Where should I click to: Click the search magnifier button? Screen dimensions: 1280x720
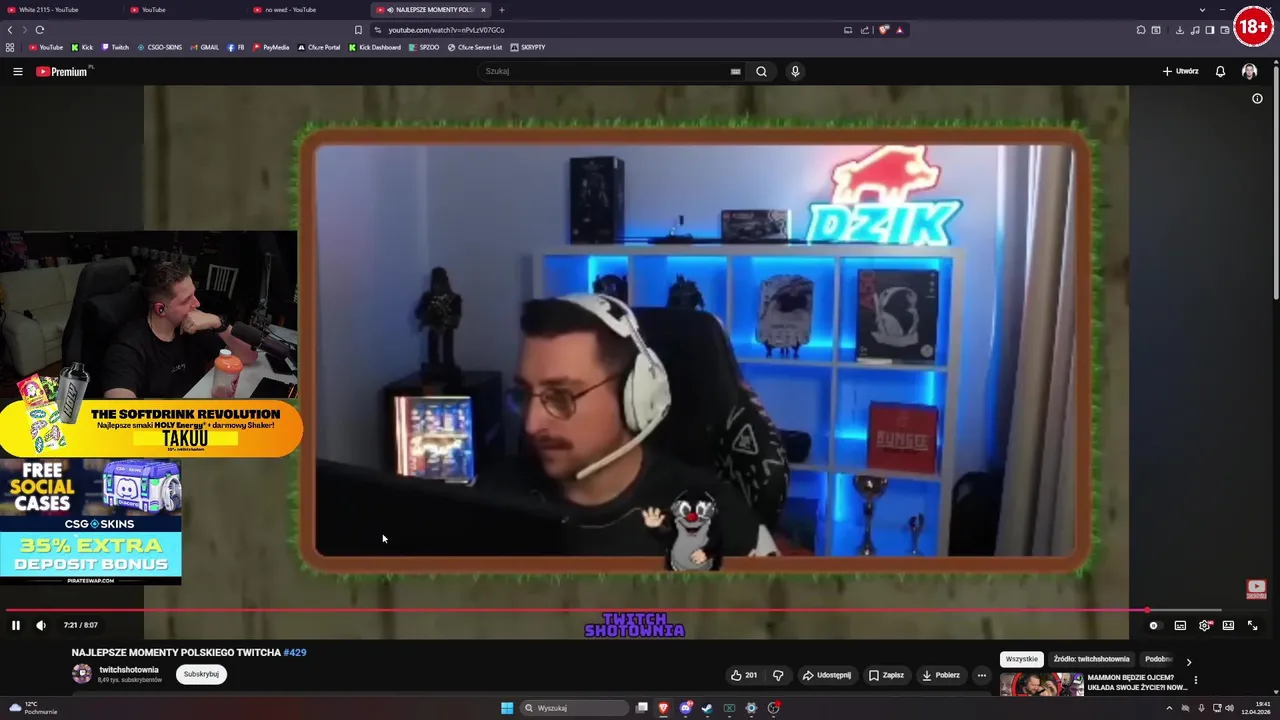(761, 71)
